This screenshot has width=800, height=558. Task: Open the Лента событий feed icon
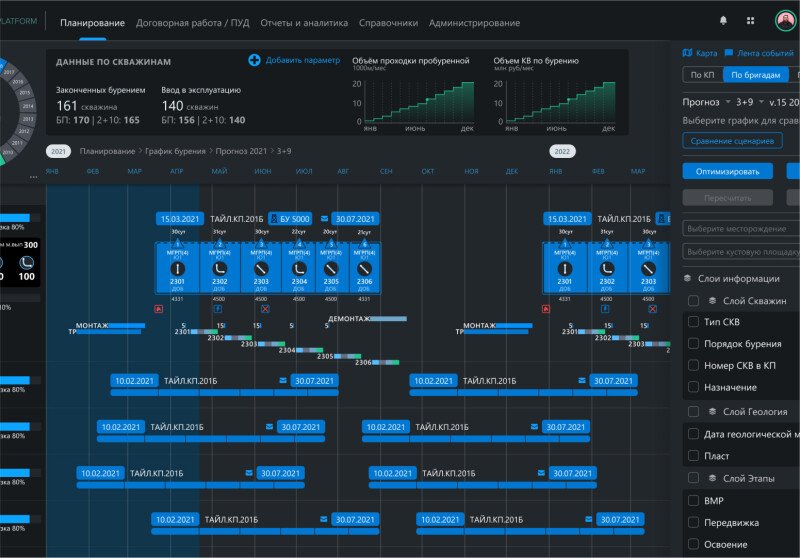click(x=730, y=53)
